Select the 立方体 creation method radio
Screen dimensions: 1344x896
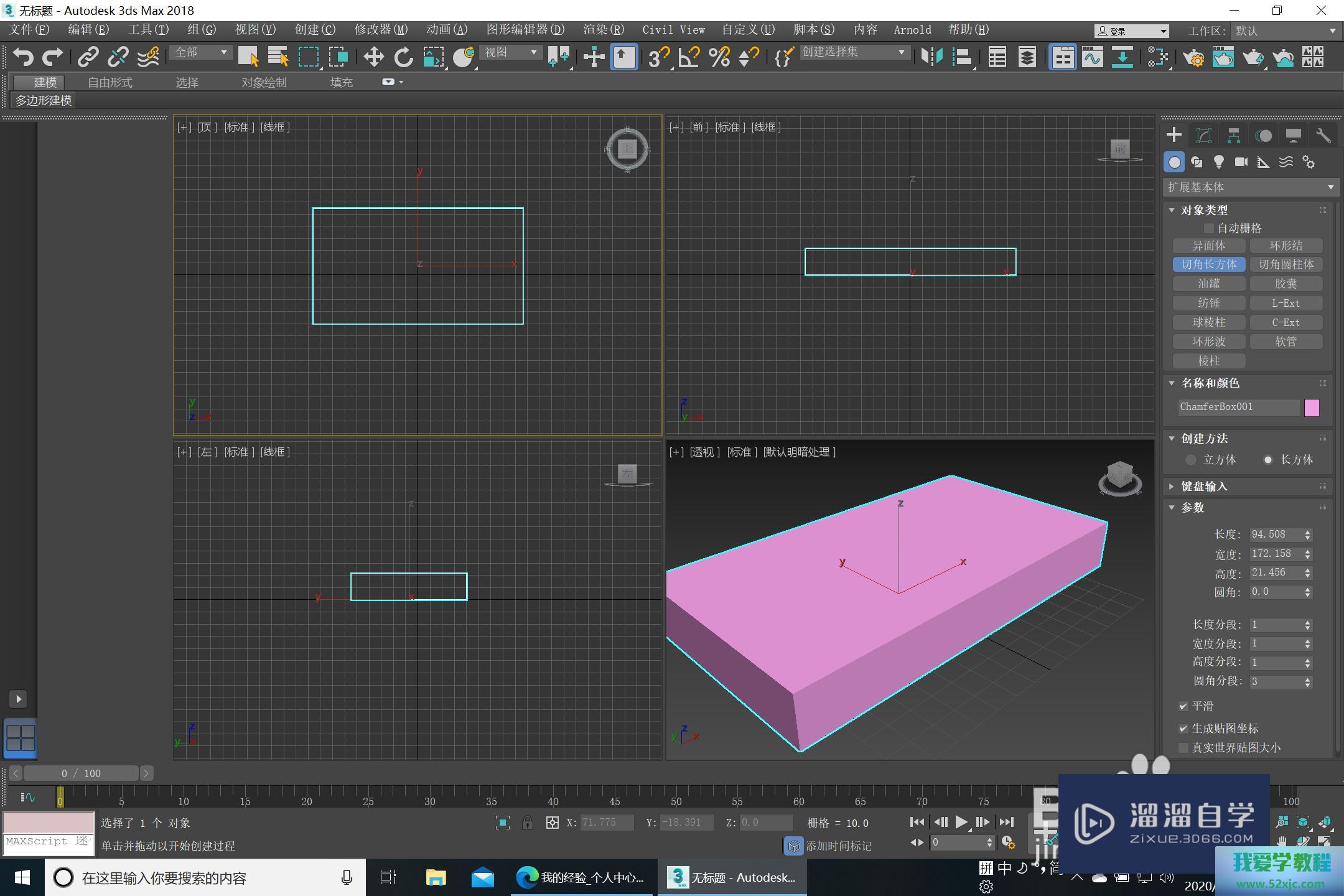click(x=1191, y=460)
